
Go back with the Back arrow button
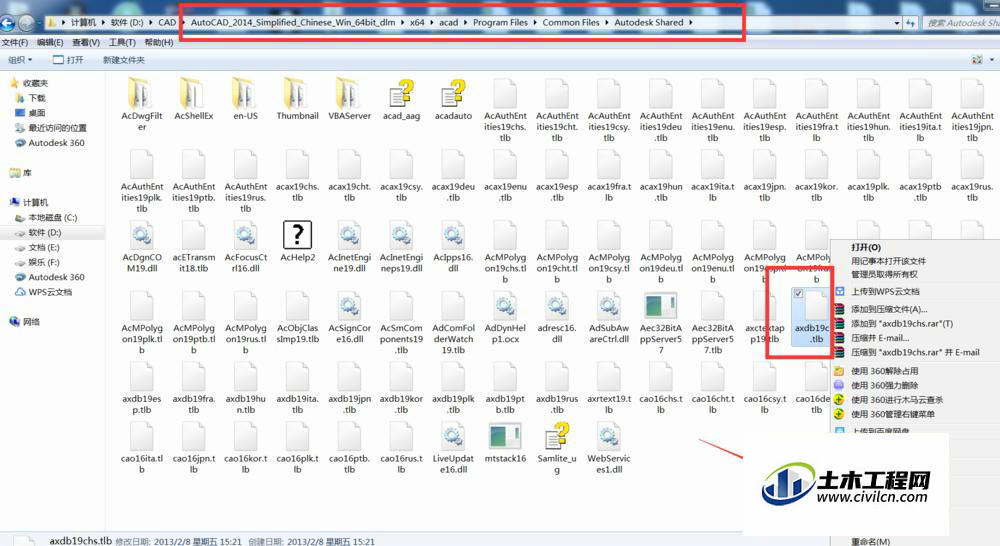pos(7,24)
